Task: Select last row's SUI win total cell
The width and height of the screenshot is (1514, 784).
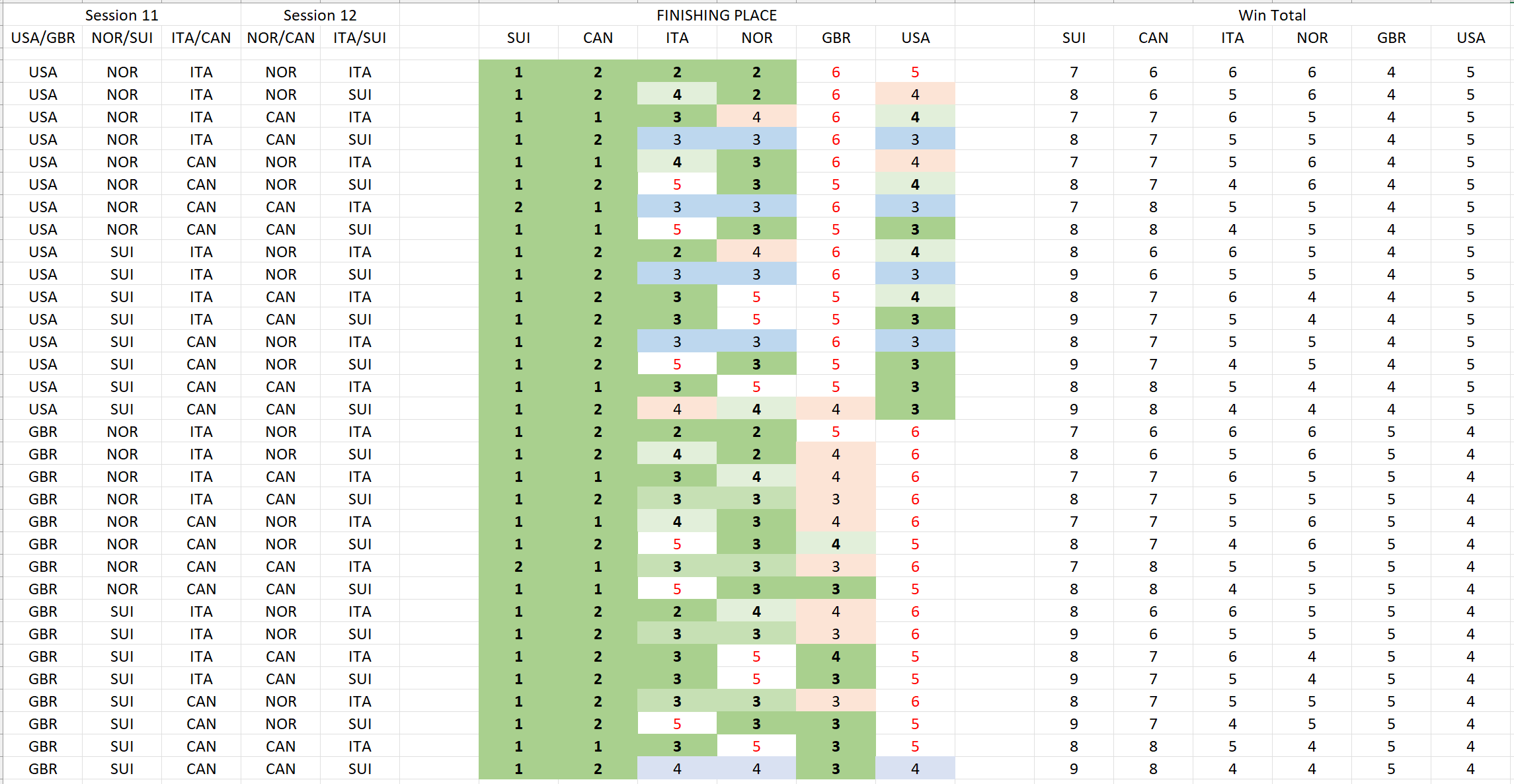Action: point(1074,769)
